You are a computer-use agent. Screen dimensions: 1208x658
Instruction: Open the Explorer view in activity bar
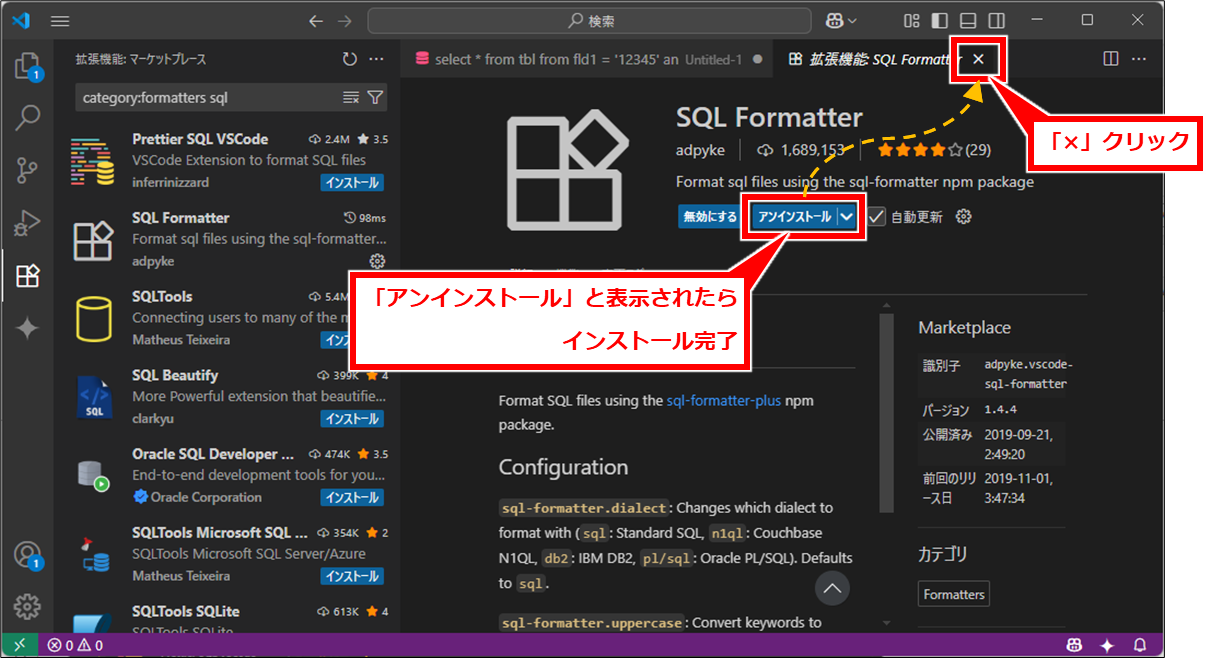[x=27, y=67]
